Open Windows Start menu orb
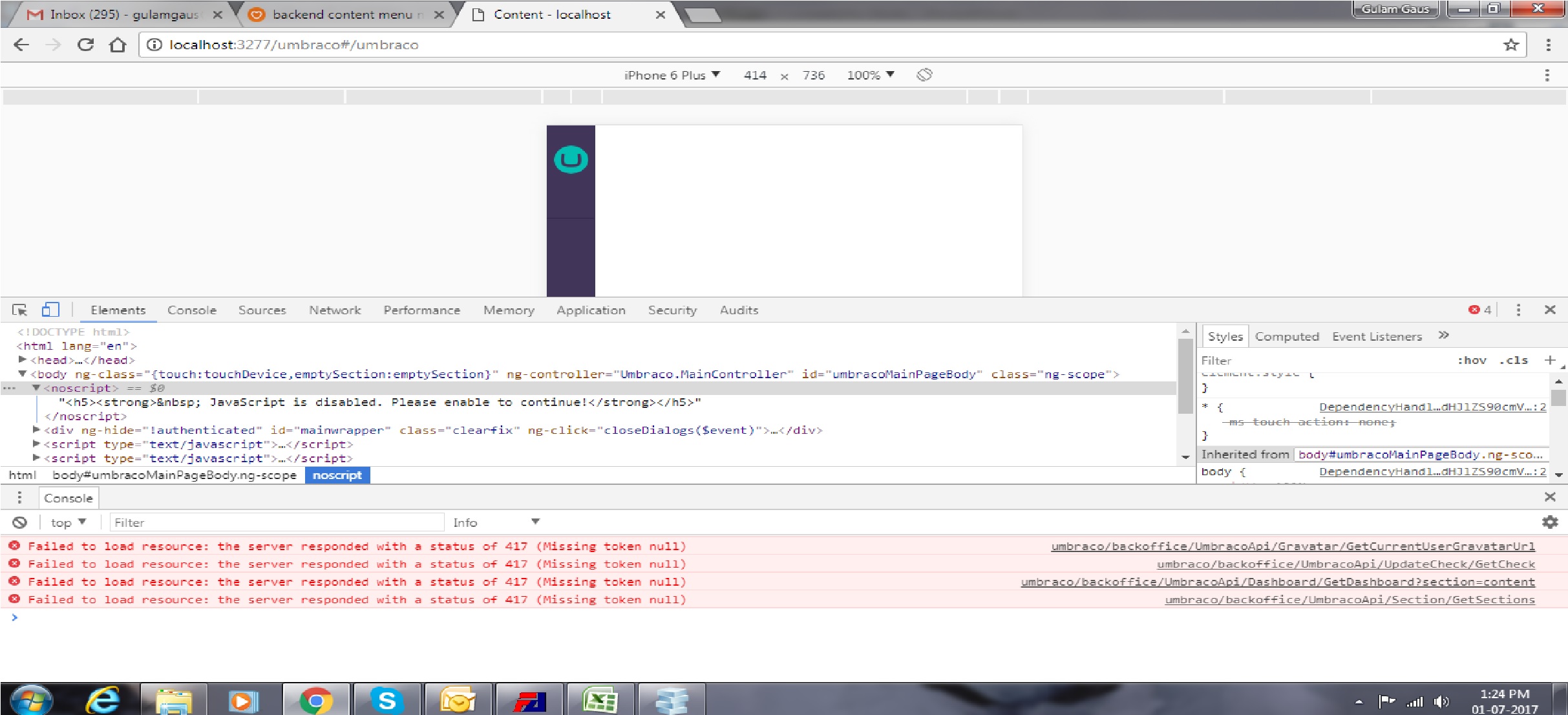 click(x=32, y=699)
